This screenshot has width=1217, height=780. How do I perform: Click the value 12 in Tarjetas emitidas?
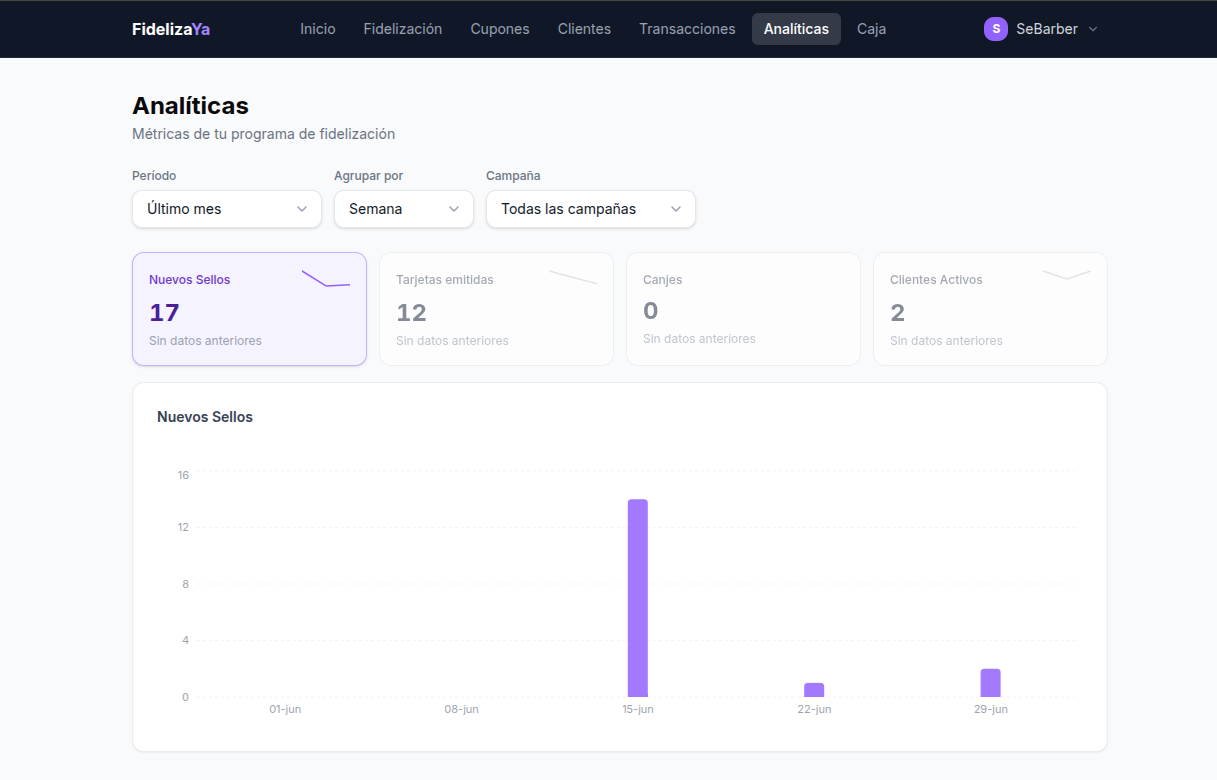pos(411,312)
